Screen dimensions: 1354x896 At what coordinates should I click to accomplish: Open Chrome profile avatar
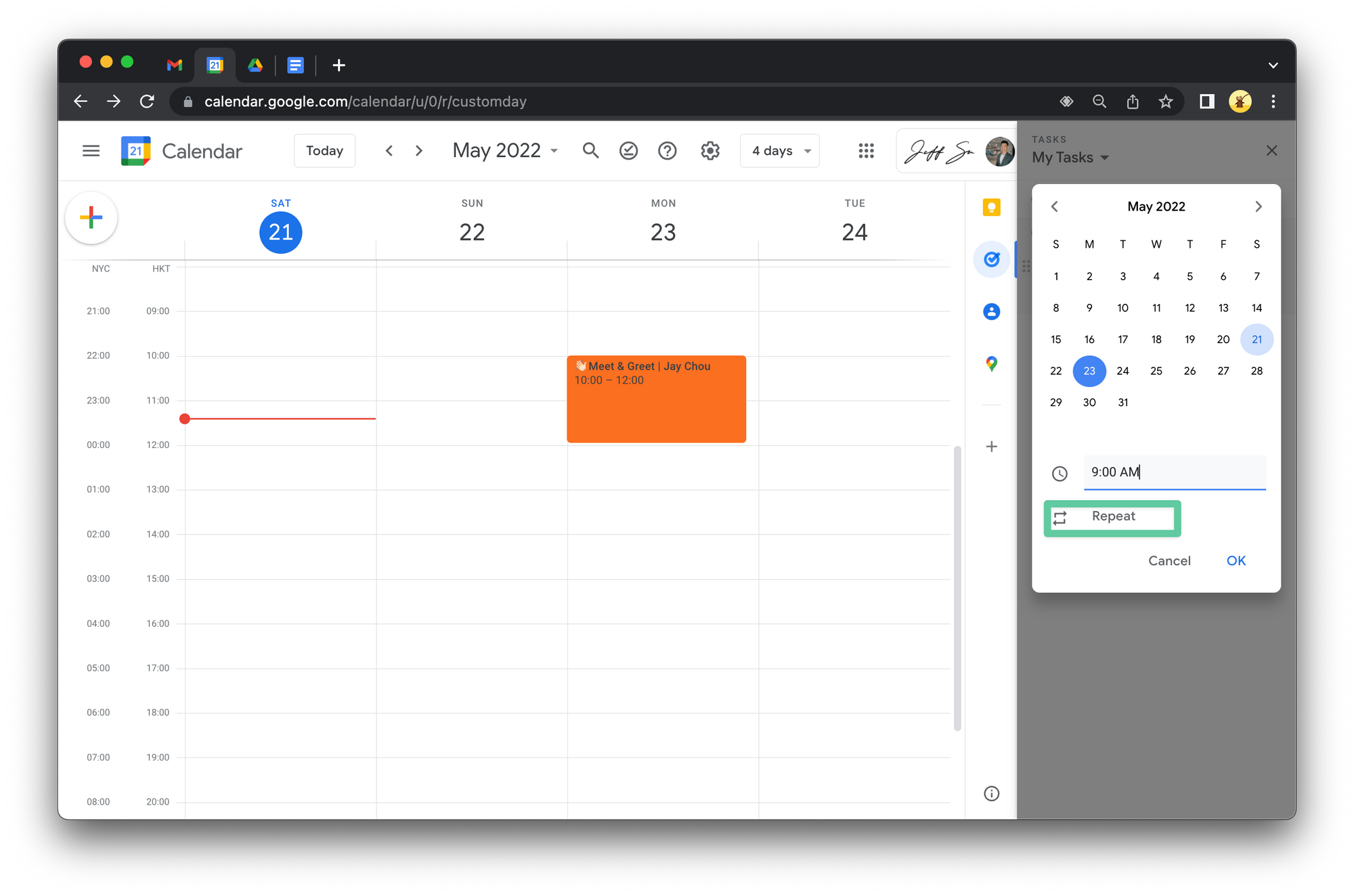coord(1240,102)
